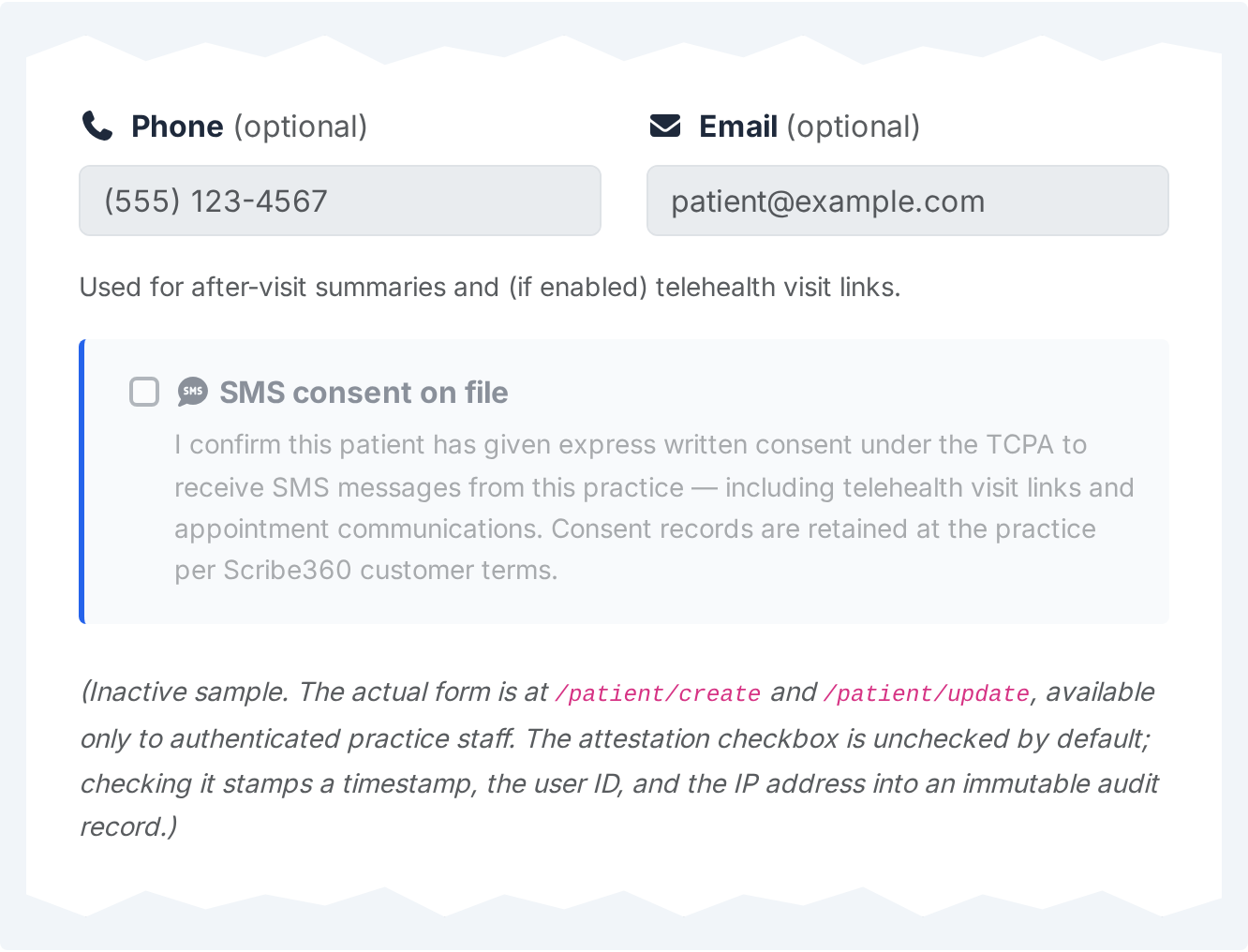
Task: Click the /patient/update path
Action: (x=926, y=693)
